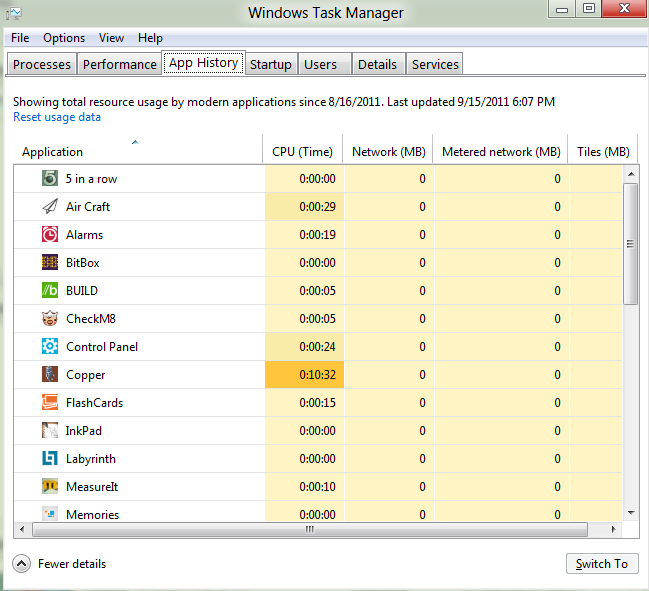The width and height of the screenshot is (649, 591).
Task: Click the InkPad app icon
Action: click(x=50, y=430)
